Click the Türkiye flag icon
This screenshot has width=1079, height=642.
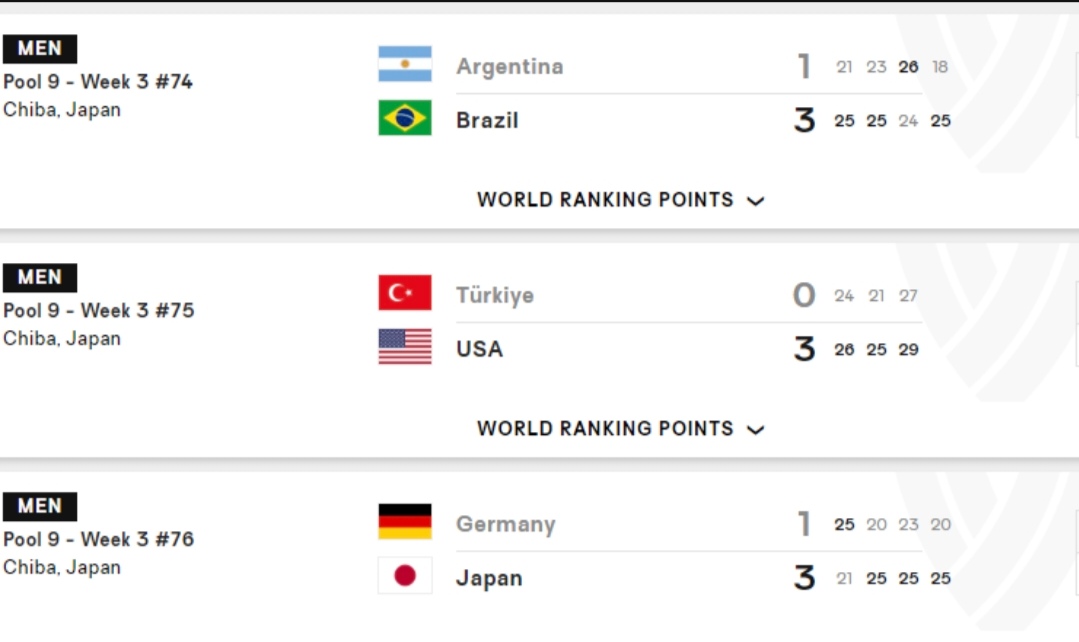tap(405, 293)
